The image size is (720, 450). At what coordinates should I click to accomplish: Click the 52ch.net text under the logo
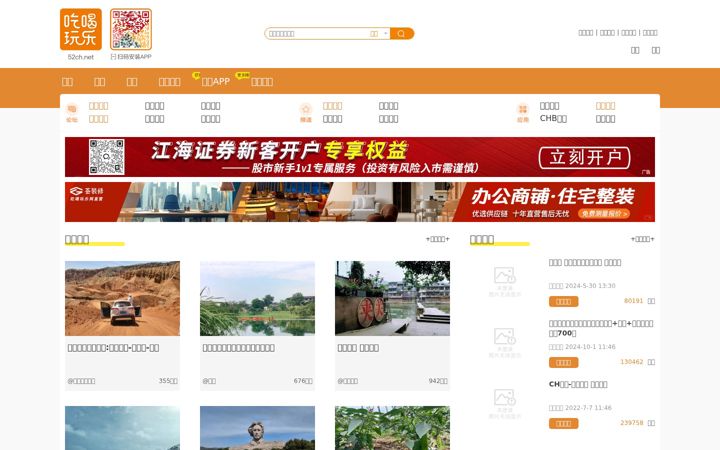(80, 57)
